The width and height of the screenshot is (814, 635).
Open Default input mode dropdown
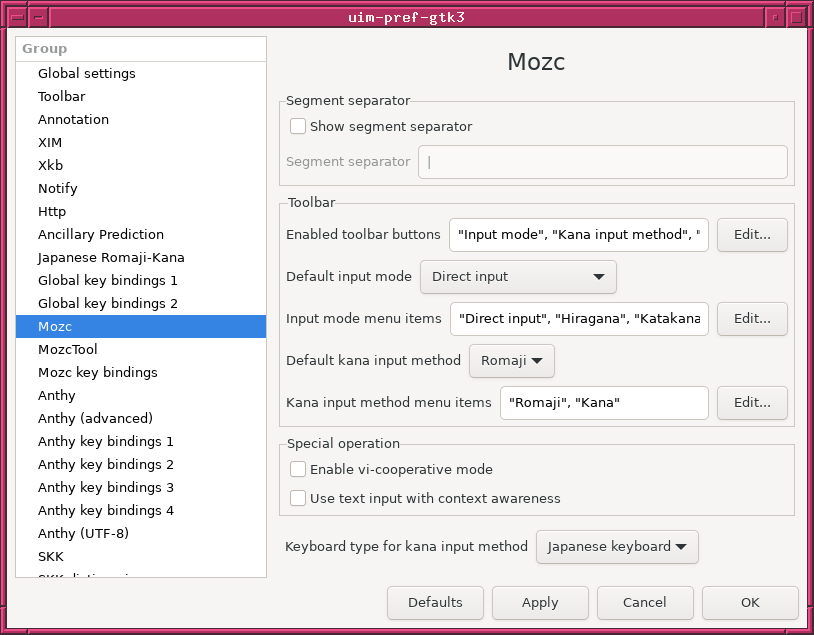point(518,277)
